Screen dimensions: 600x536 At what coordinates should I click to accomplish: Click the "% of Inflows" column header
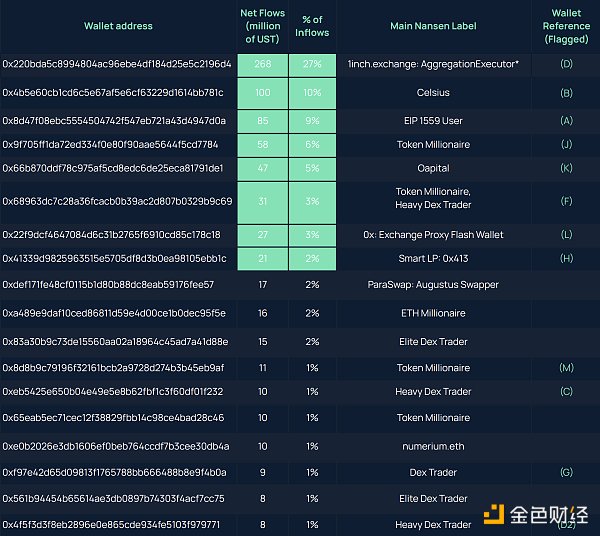click(x=312, y=26)
